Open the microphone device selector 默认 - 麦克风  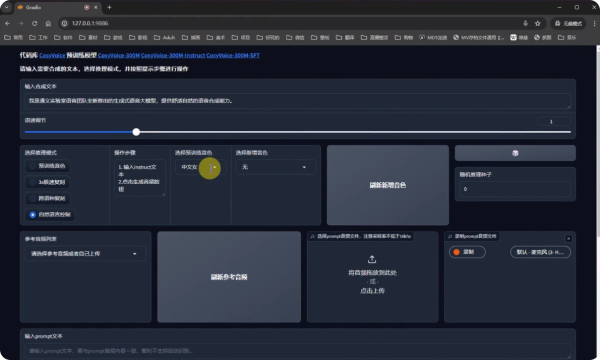click(540, 252)
